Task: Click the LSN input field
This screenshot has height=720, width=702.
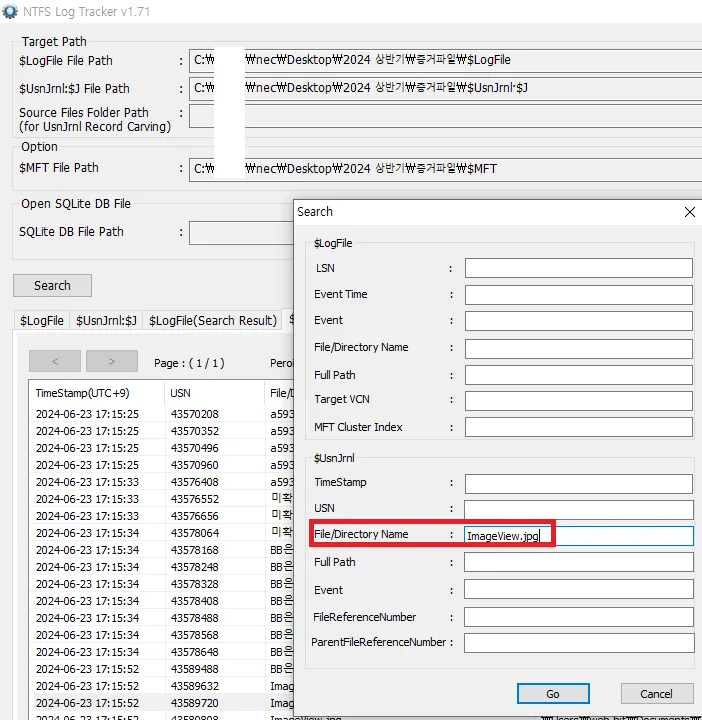Action: [x=578, y=268]
